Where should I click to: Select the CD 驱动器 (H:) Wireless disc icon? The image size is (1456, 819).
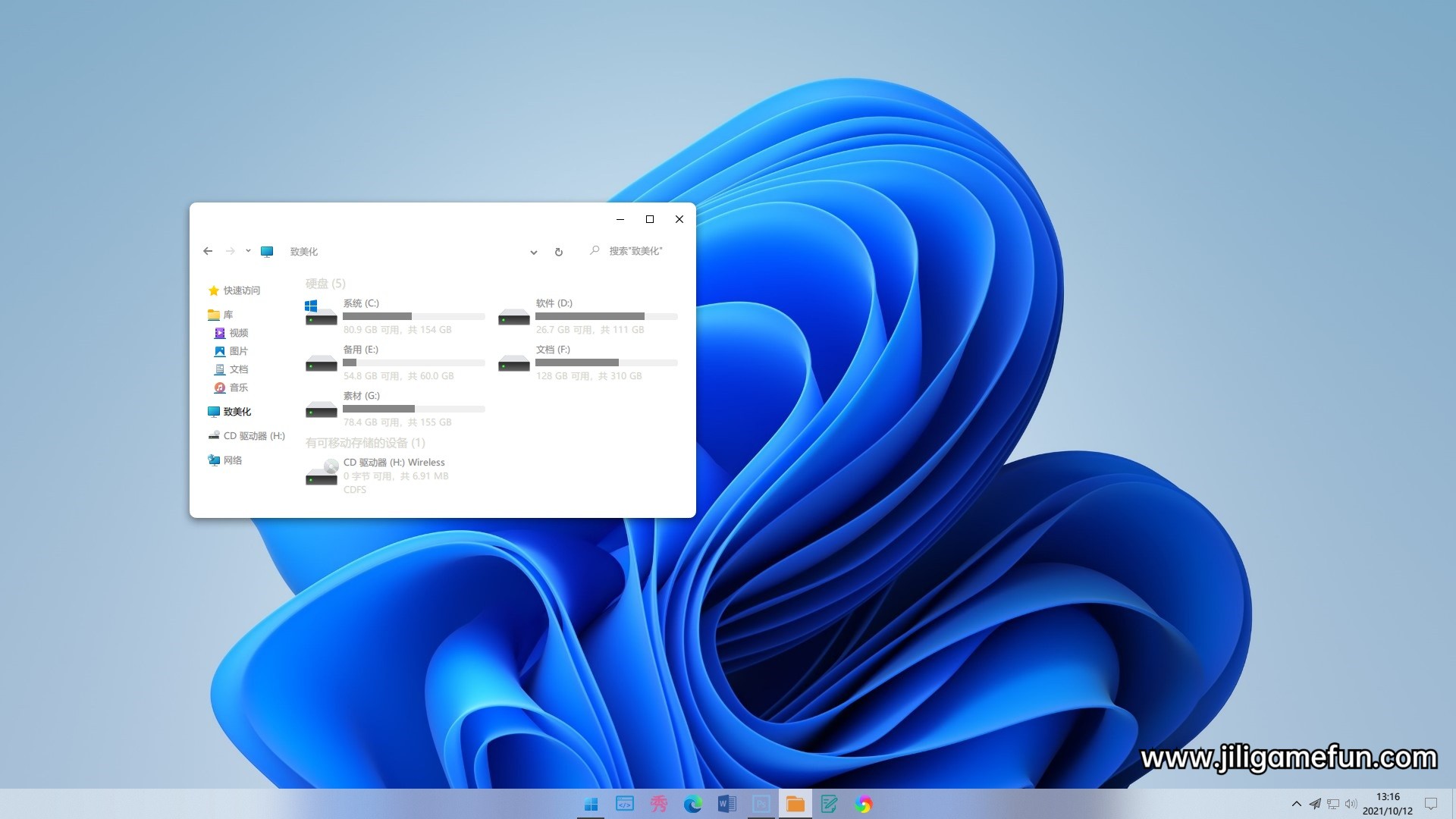coord(321,472)
